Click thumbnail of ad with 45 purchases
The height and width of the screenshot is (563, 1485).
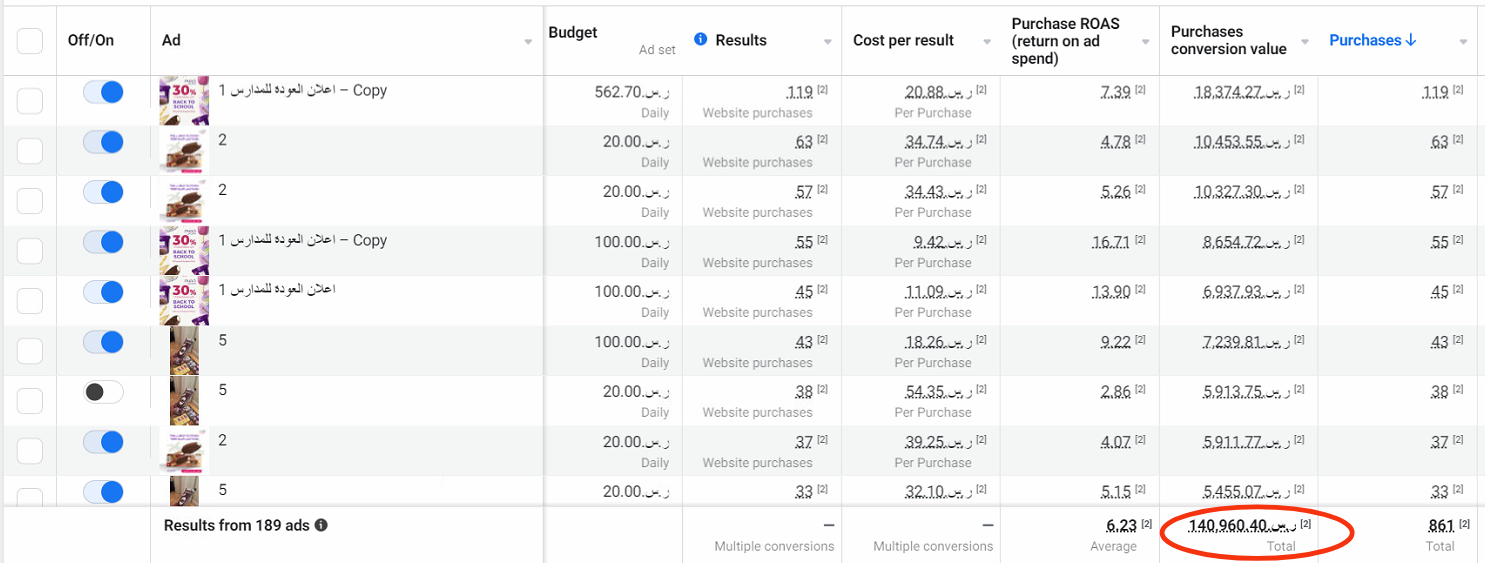[x=184, y=300]
